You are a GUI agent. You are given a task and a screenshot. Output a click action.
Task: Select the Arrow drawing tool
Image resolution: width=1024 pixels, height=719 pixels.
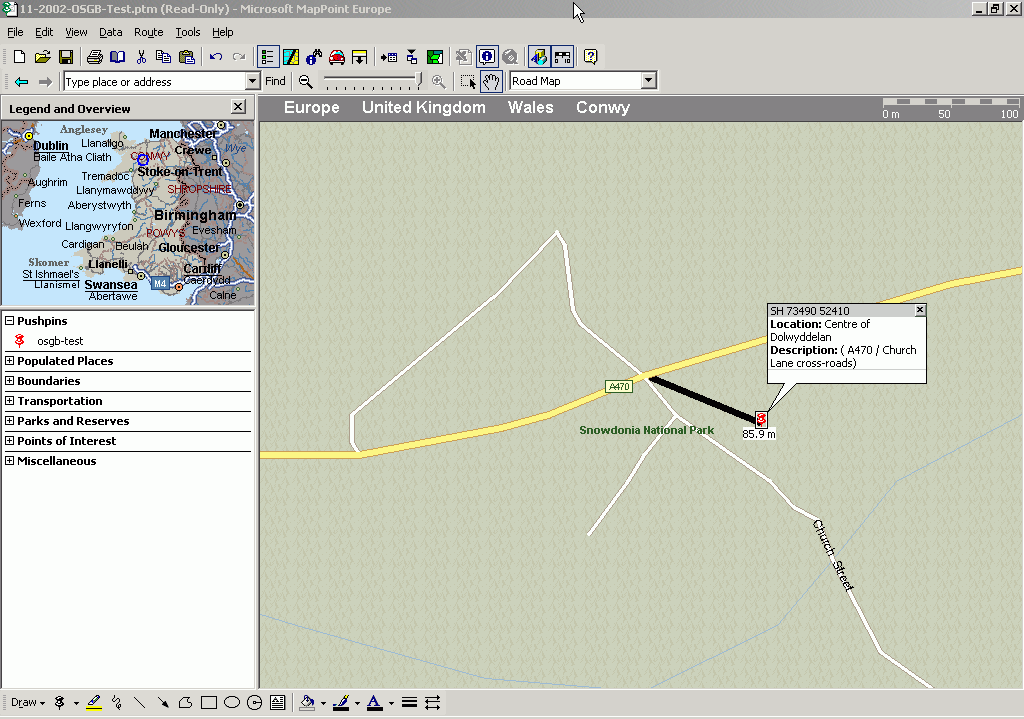tap(163, 703)
